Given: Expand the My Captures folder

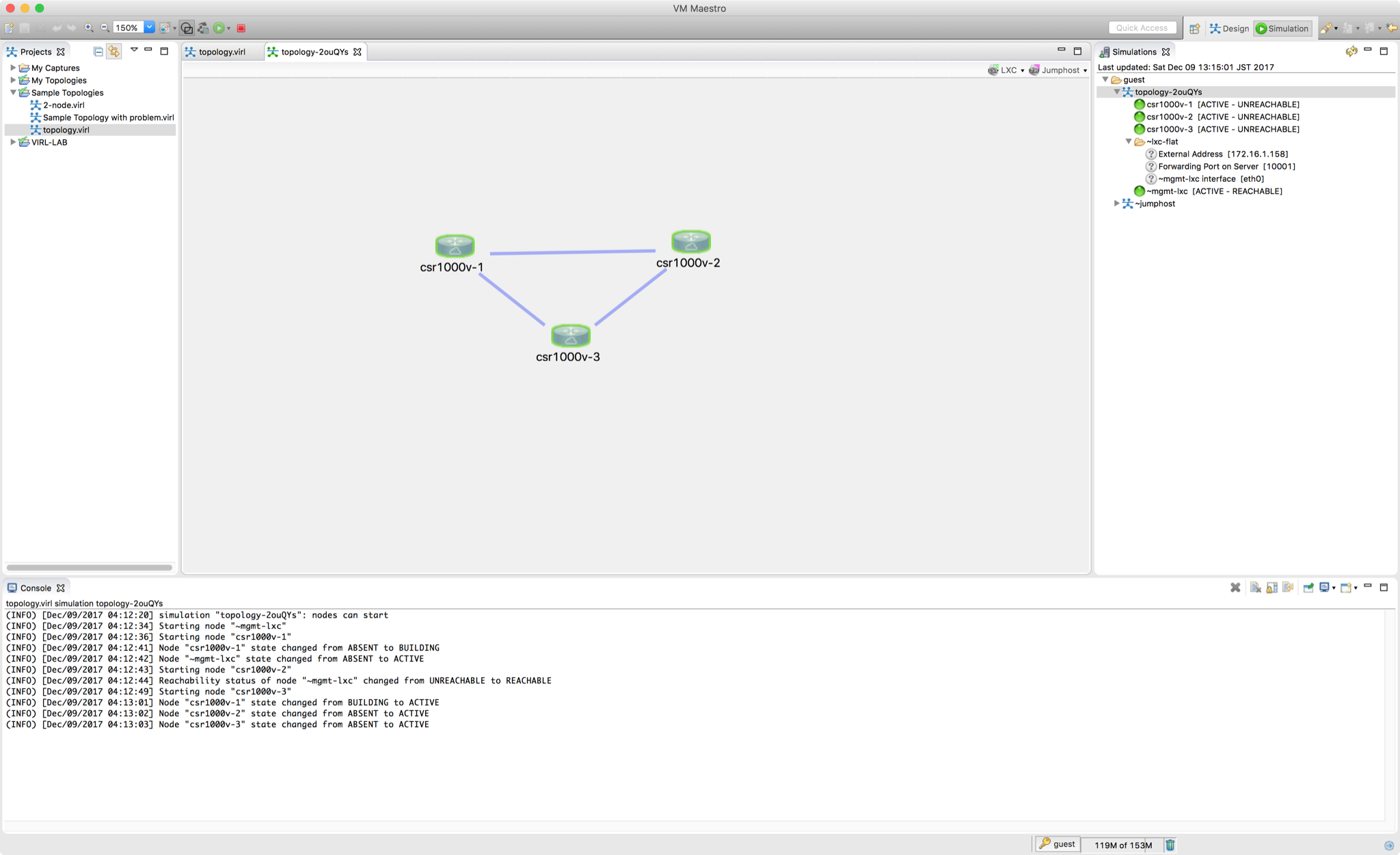Looking at the screenshot, I should point(13,68).
